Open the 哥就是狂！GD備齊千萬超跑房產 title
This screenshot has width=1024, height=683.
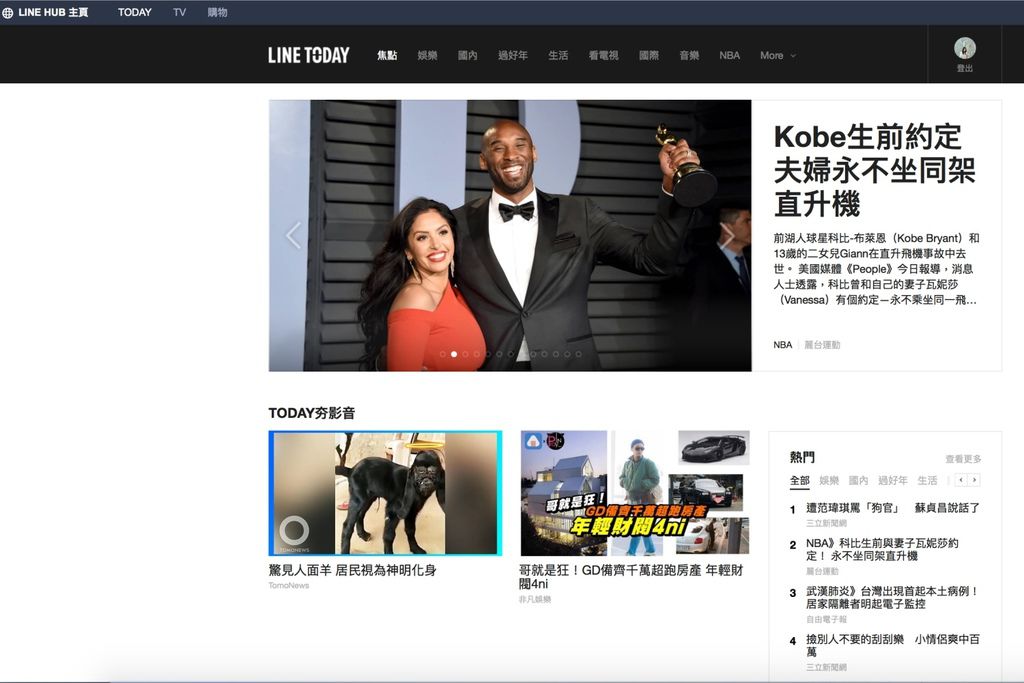coord(631,577)
